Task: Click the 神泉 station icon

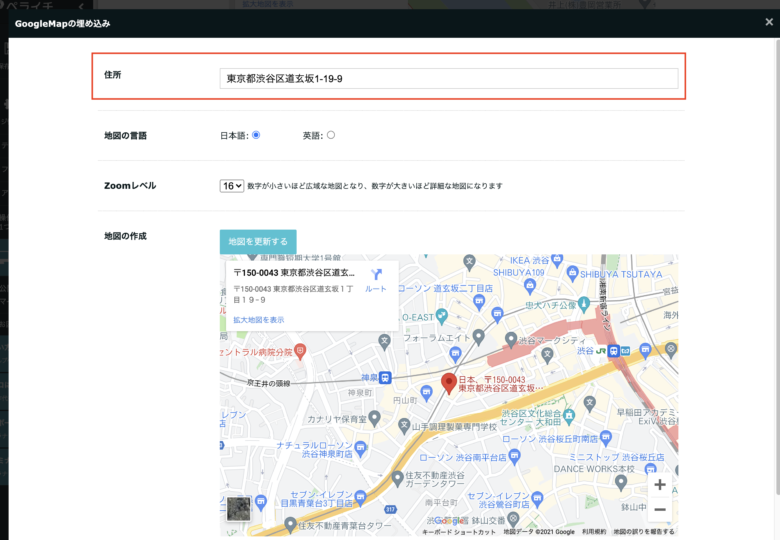Action: click(x=385, y=377)
